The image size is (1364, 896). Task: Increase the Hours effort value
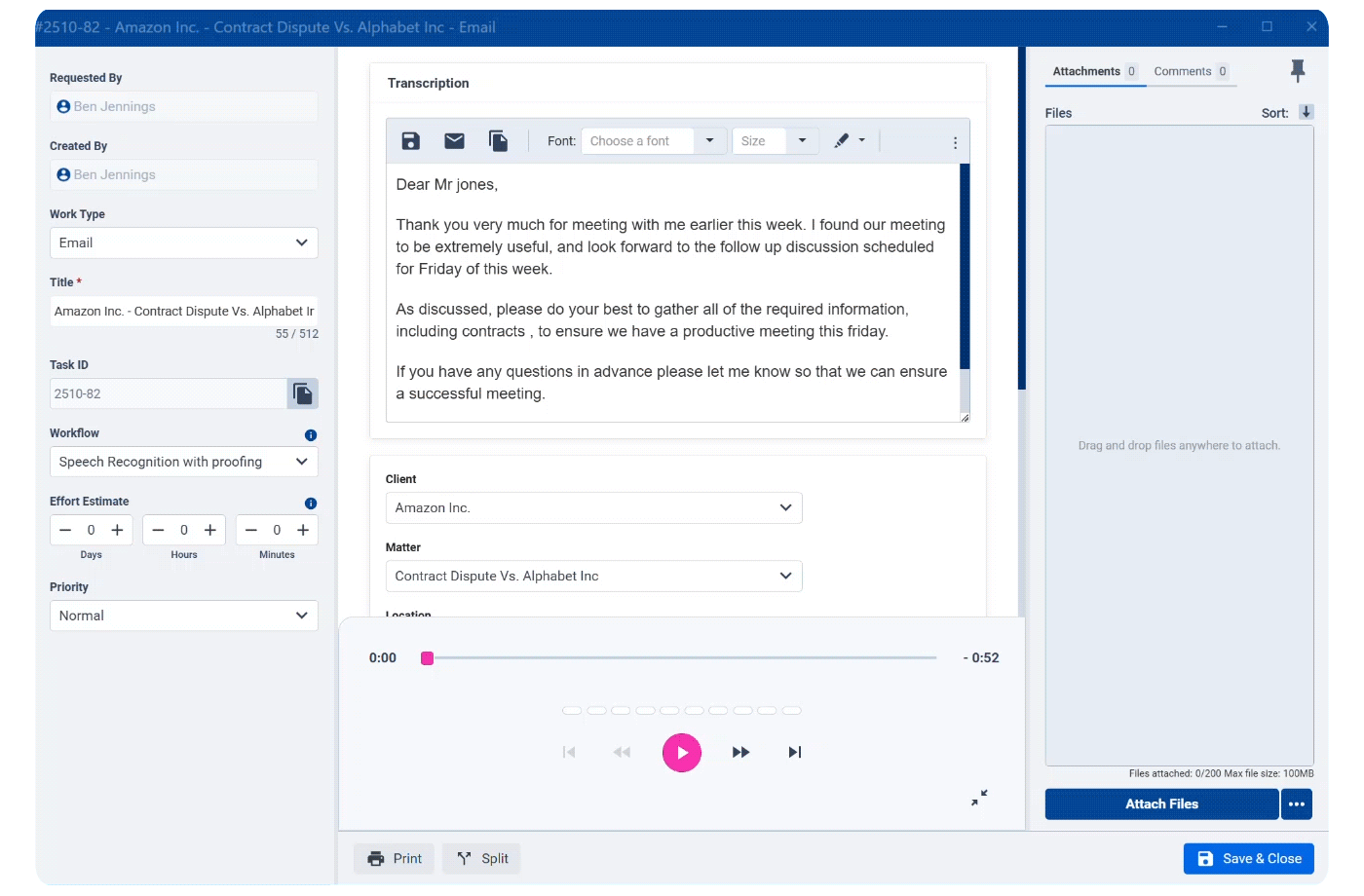pos(209,530)
